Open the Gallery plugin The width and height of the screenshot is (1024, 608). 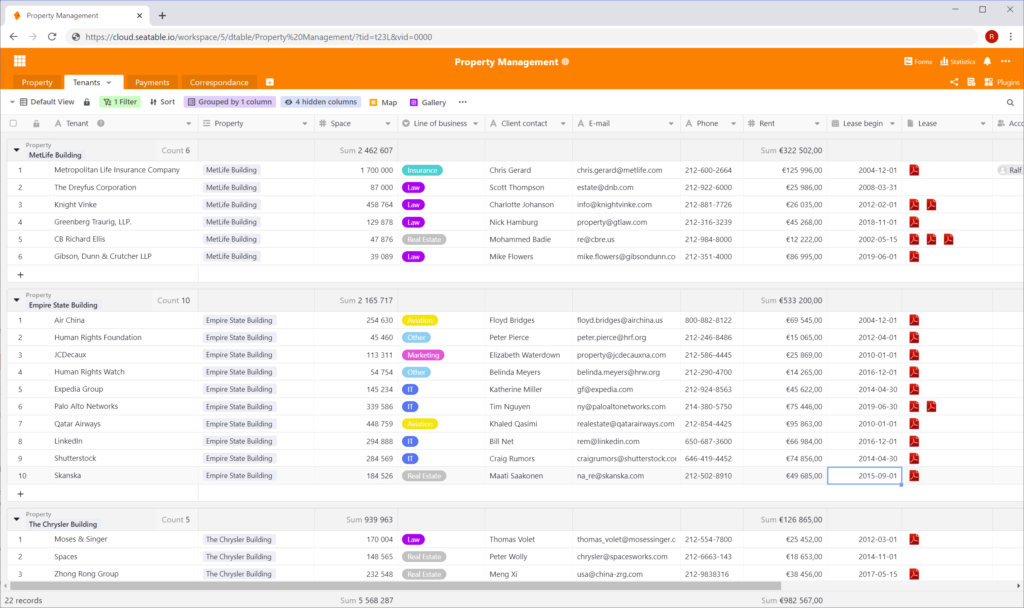(x=428, y=103)
